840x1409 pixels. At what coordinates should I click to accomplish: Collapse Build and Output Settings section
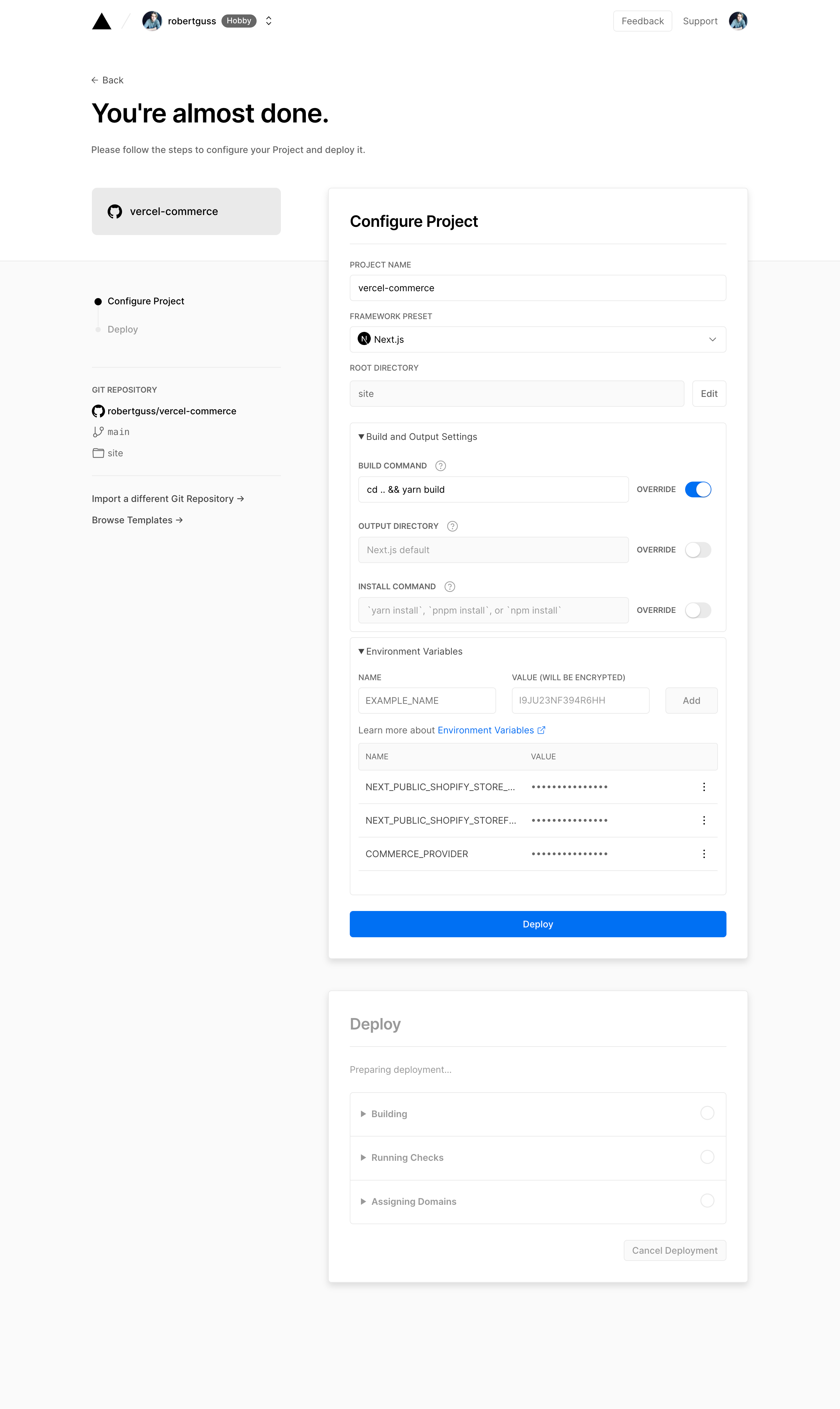[418, 437]
